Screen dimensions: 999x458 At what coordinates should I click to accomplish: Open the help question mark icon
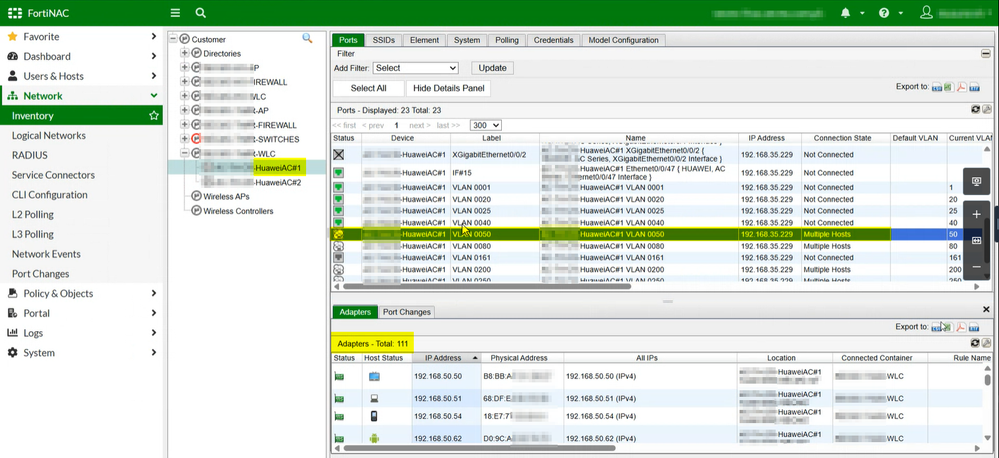coord(884,13)
